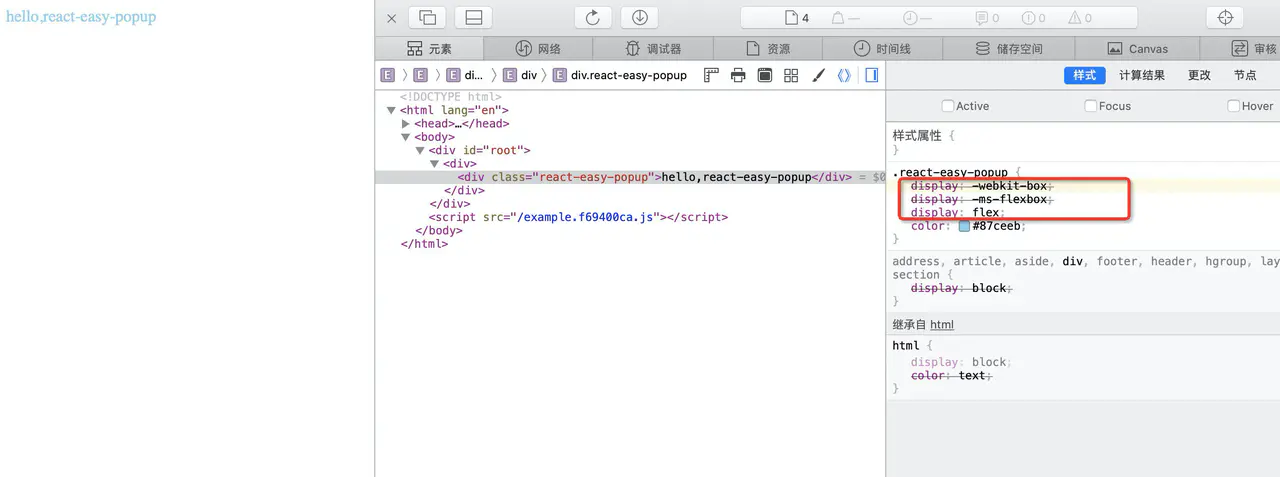Image resolution: width=1280 pixels, height=477 pixels.
Task: Open the 节点 (Node) sidebar tab
Action: (1245, 75)
